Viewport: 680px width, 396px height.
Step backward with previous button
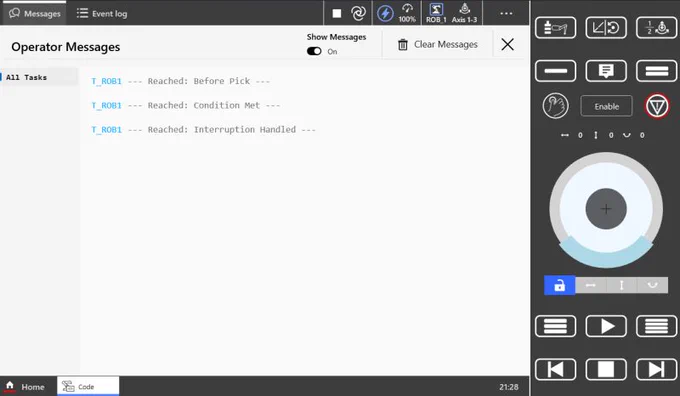tap(556, 370)
